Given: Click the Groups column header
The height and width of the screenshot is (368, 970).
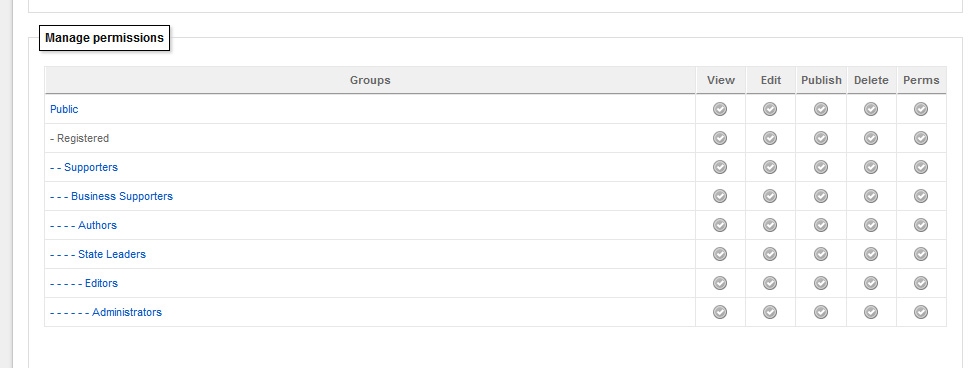Looking at the screenshot, I should (370, 80).
